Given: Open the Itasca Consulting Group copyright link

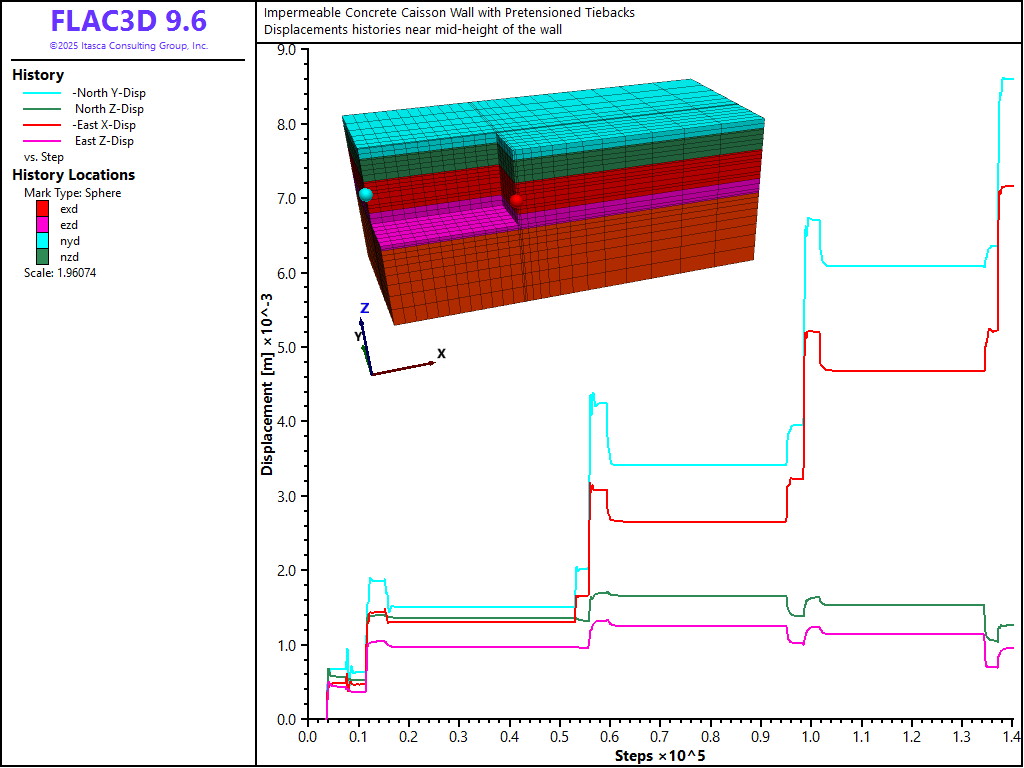Looking at the screenshot, I should click(128, 46).
